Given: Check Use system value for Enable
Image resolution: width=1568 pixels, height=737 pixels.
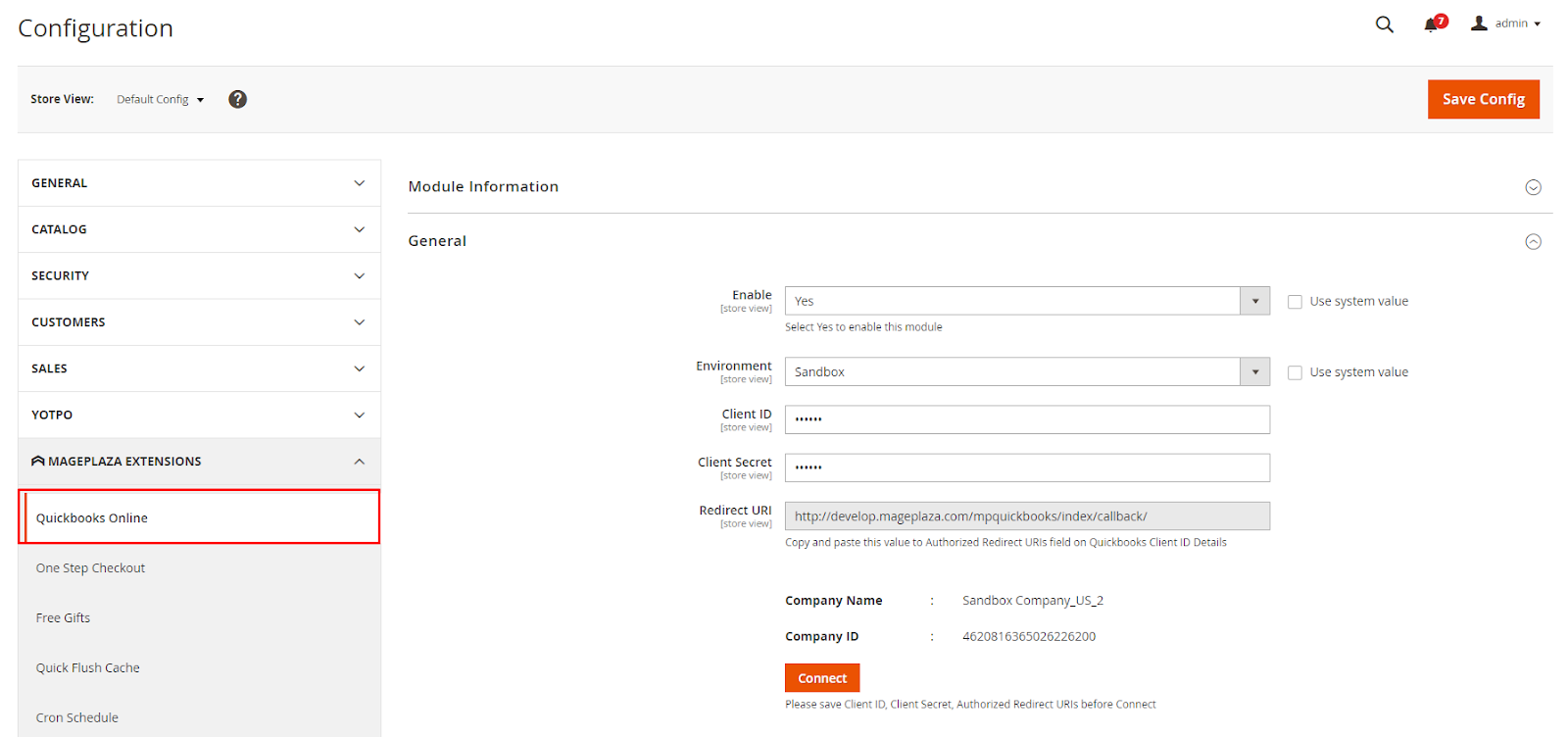Looking at the screenshot, I should (x=1295, y=302).
